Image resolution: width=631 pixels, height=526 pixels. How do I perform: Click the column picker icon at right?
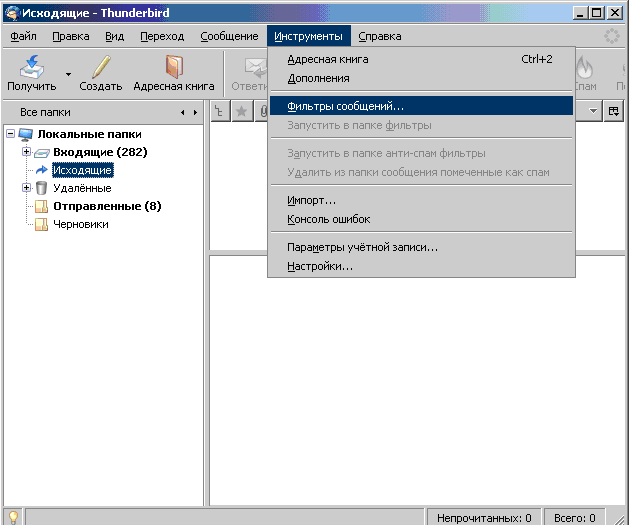tap(615, 112)
